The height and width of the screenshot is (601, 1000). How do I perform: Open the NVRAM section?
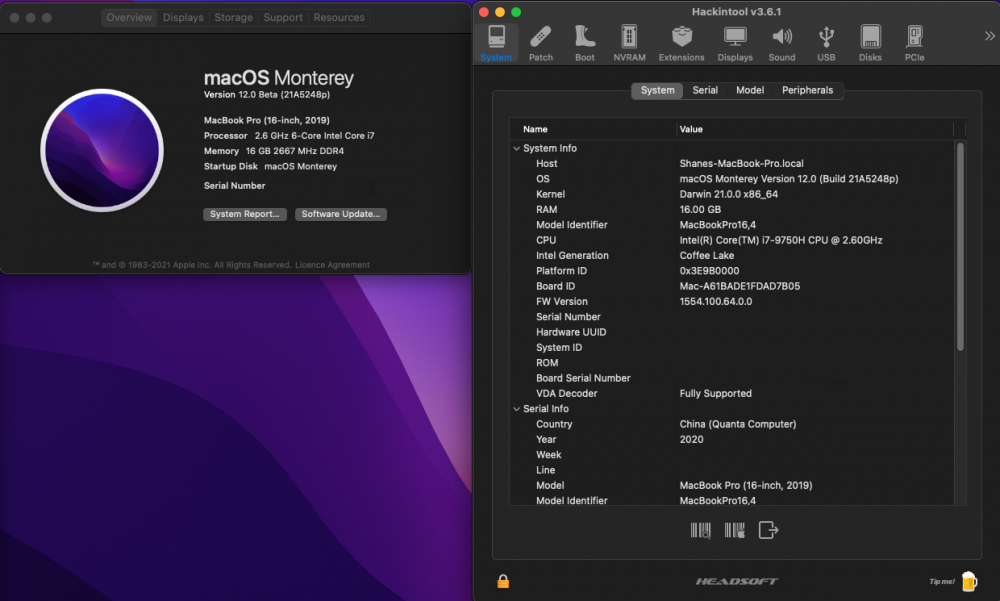point(629,43)
